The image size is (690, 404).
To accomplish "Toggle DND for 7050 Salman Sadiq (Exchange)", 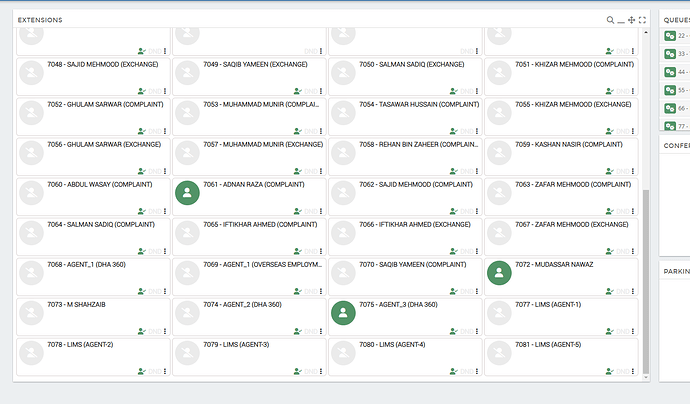I will coord(467,91).
